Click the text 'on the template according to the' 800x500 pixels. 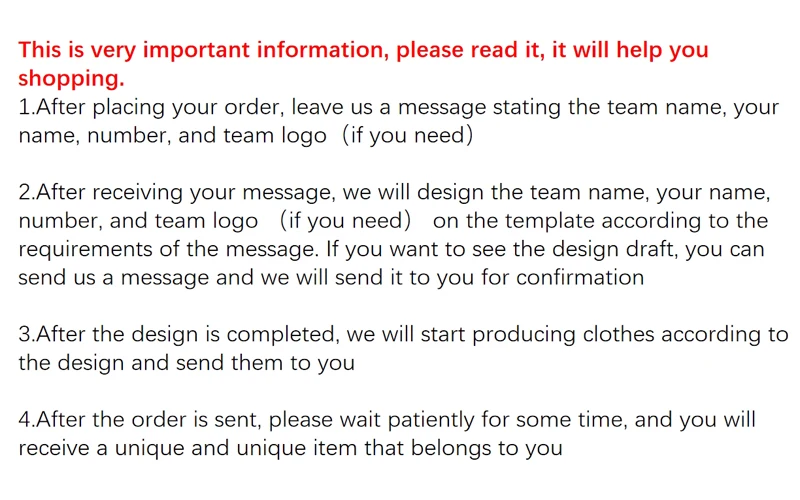click(601, 221)
